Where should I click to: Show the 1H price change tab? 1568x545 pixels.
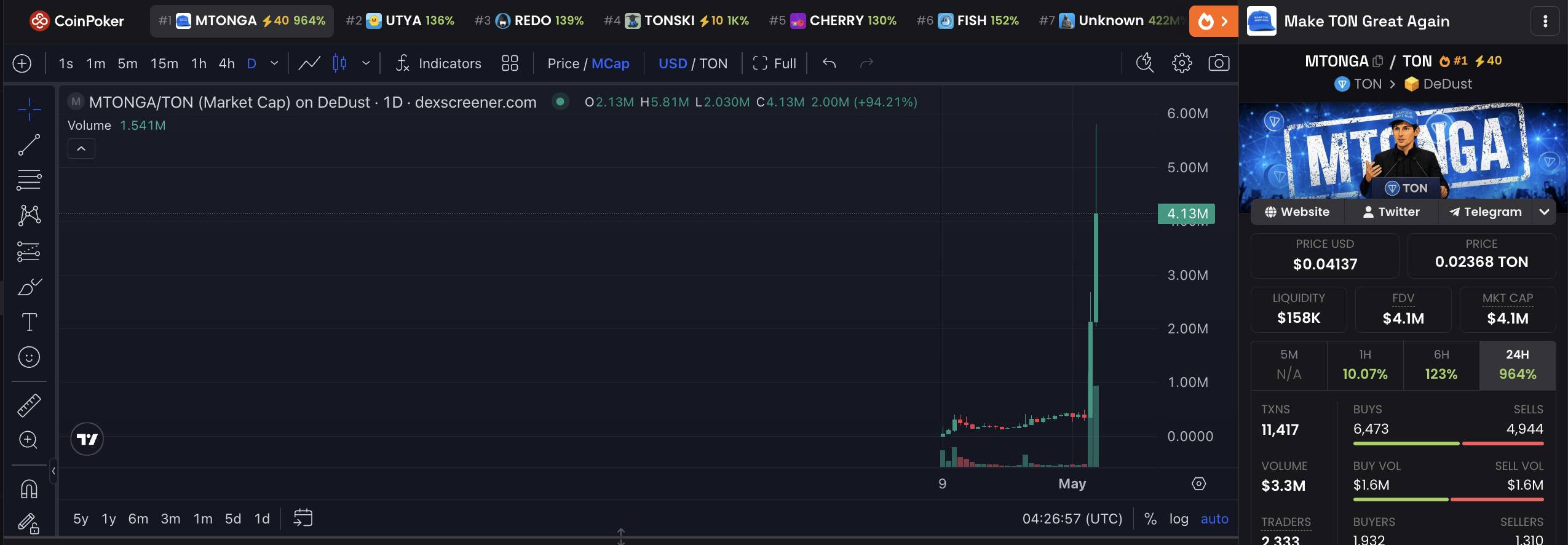(x=1365, y=365)
